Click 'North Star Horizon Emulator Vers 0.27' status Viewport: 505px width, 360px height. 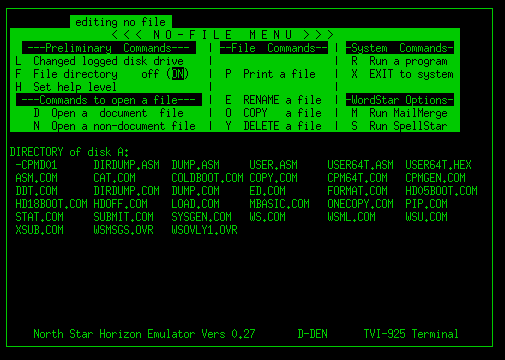144,334
